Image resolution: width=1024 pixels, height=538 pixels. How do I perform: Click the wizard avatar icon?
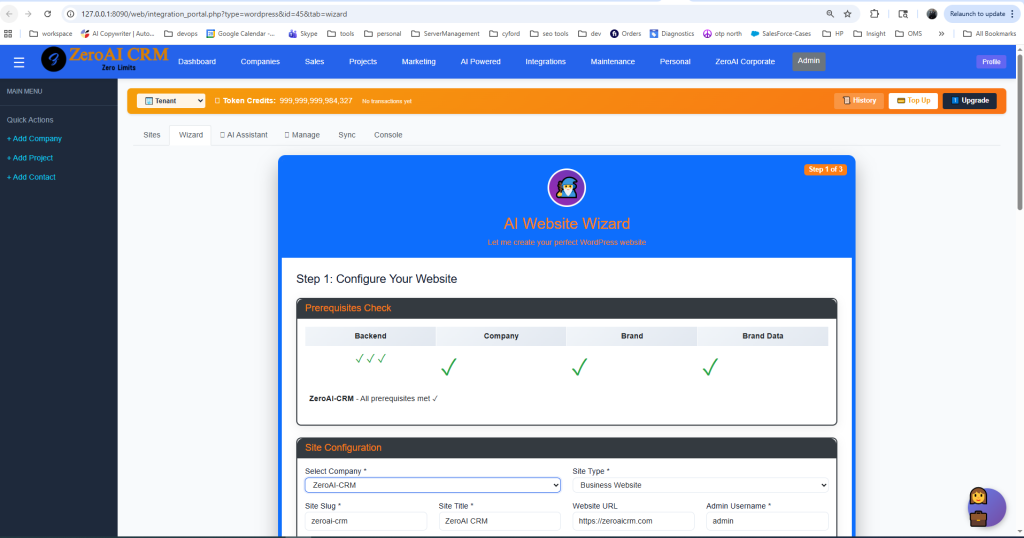[566, 188]
